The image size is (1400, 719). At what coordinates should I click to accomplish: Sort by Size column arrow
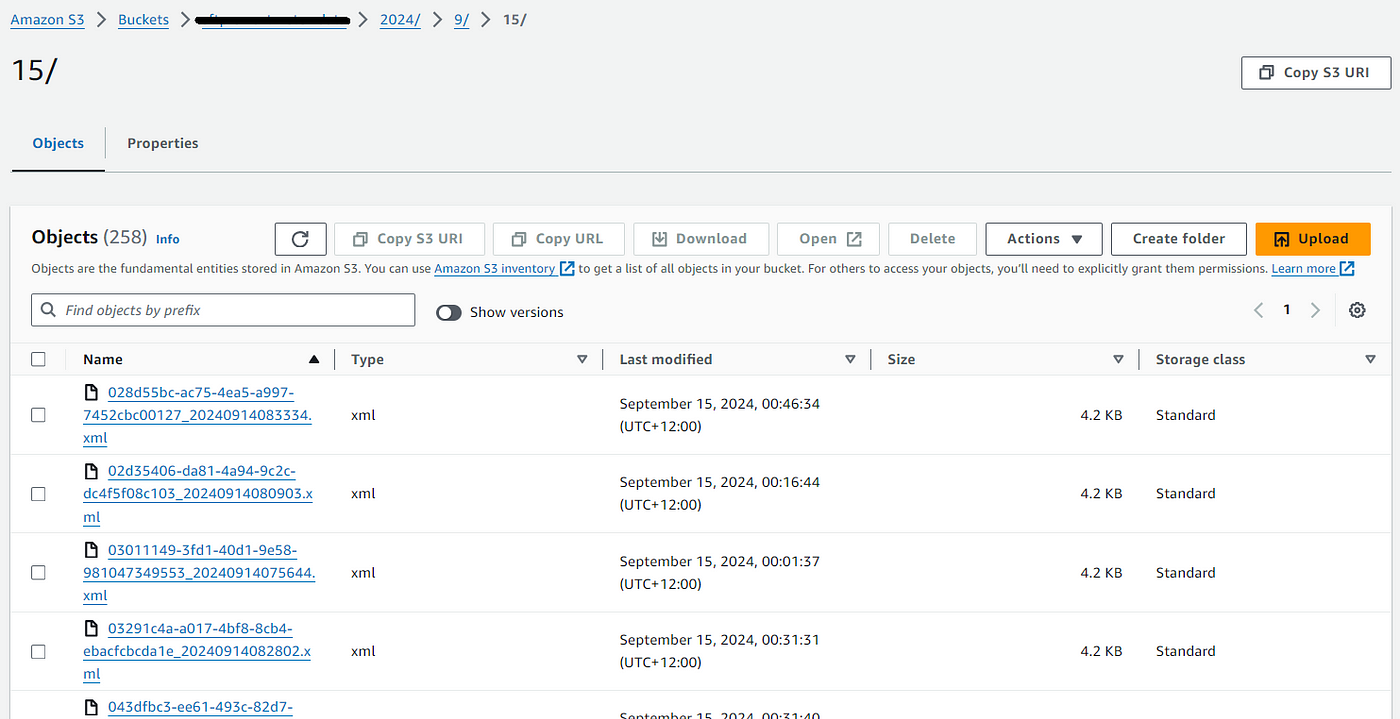[1118, 359]
